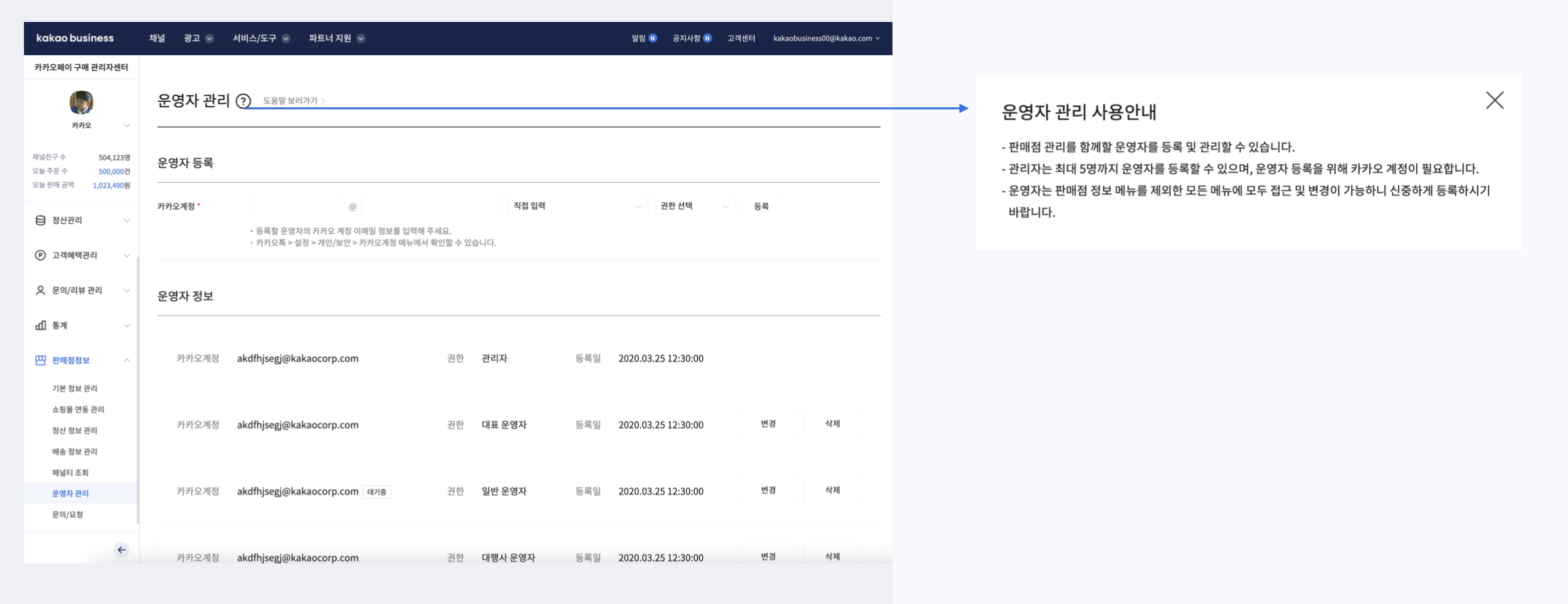Screen dimensions: 1568x604
Task: Open 기본 정보 관리 submenu
Action: pos(75,388)
